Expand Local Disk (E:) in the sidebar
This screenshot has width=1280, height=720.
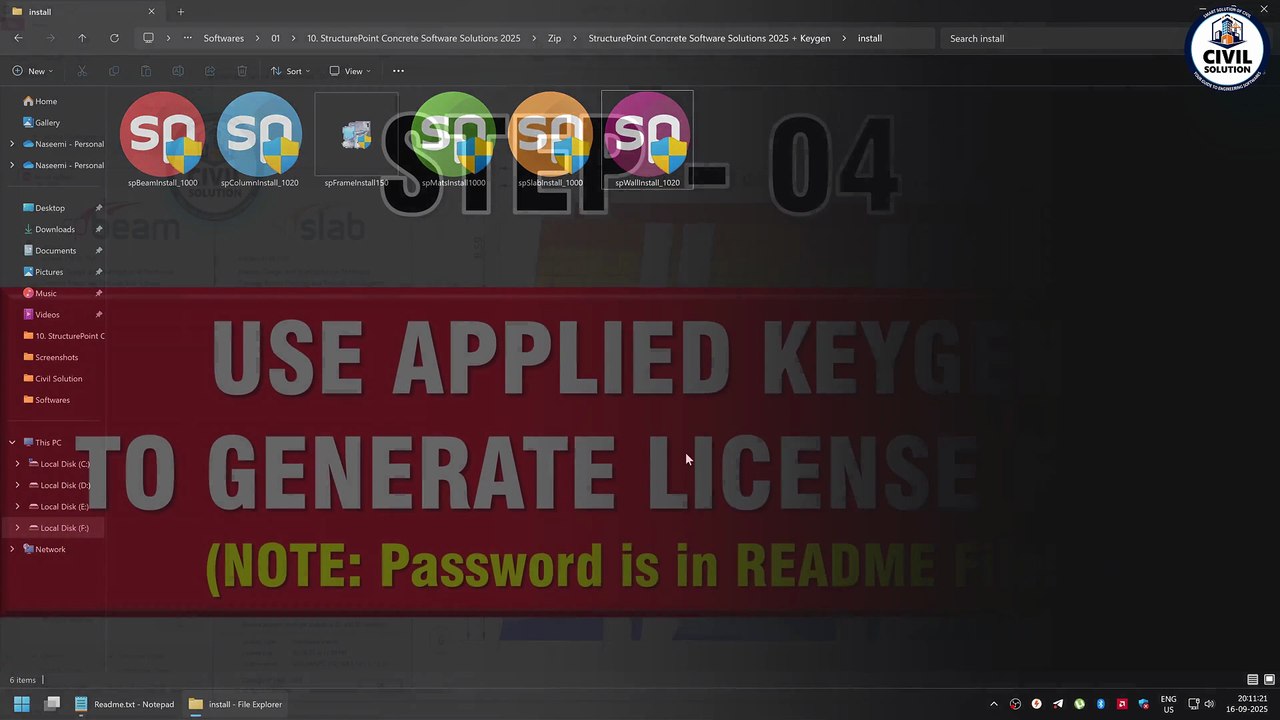coord(17,506)
